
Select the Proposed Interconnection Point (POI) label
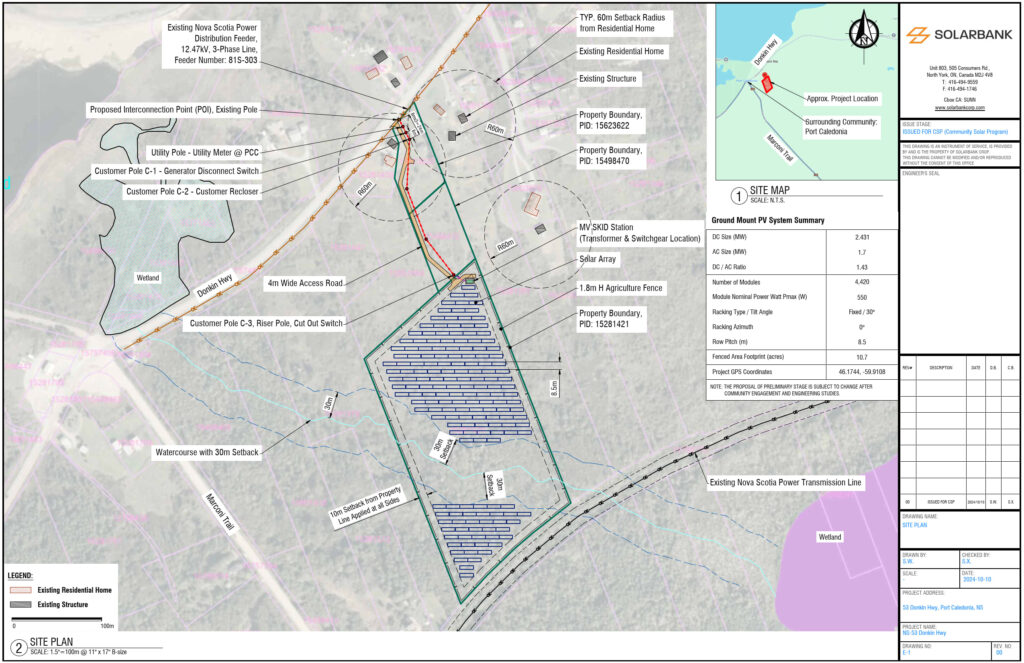coord(174,110)
